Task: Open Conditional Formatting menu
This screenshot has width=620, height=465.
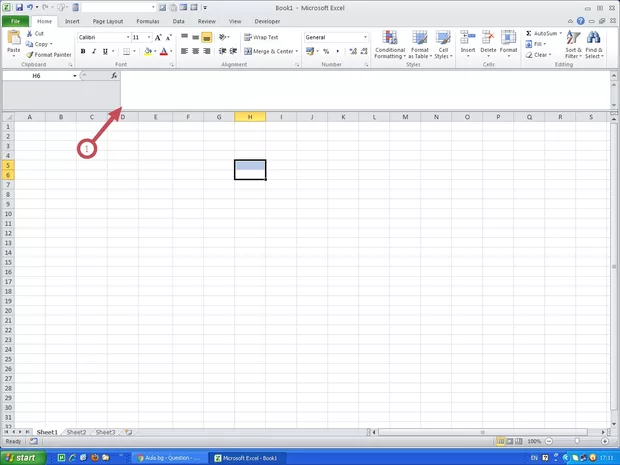Action: click(390, 44)
